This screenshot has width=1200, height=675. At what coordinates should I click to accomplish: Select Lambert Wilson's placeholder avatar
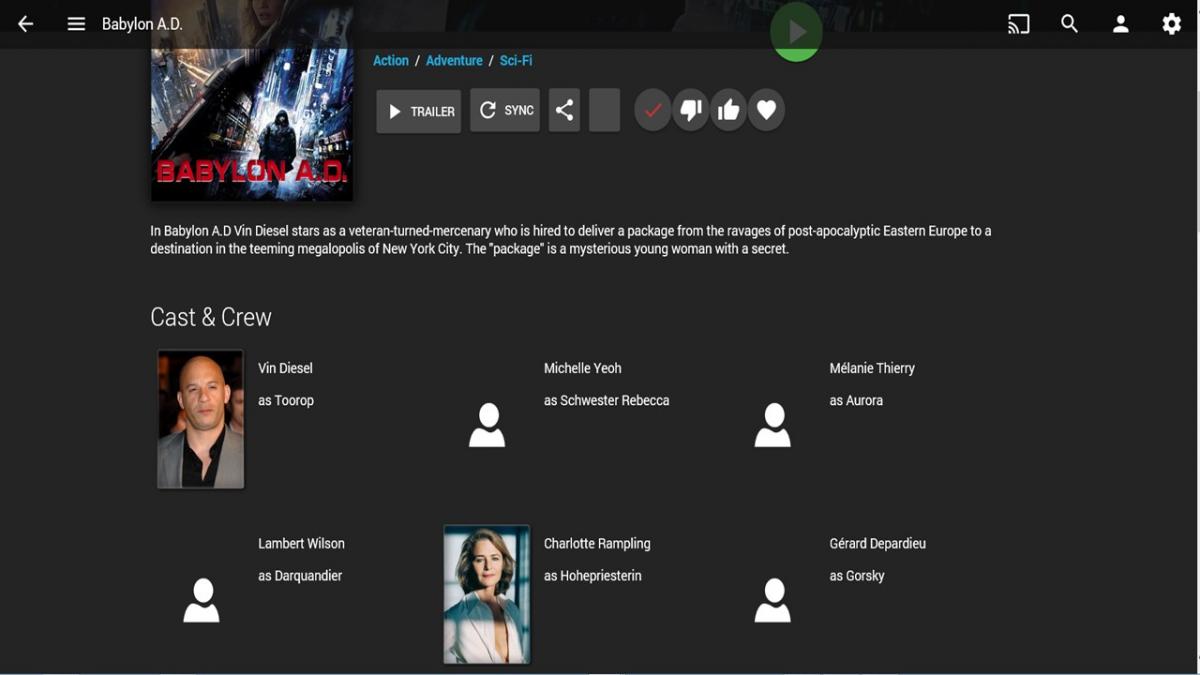click(201, 600)
